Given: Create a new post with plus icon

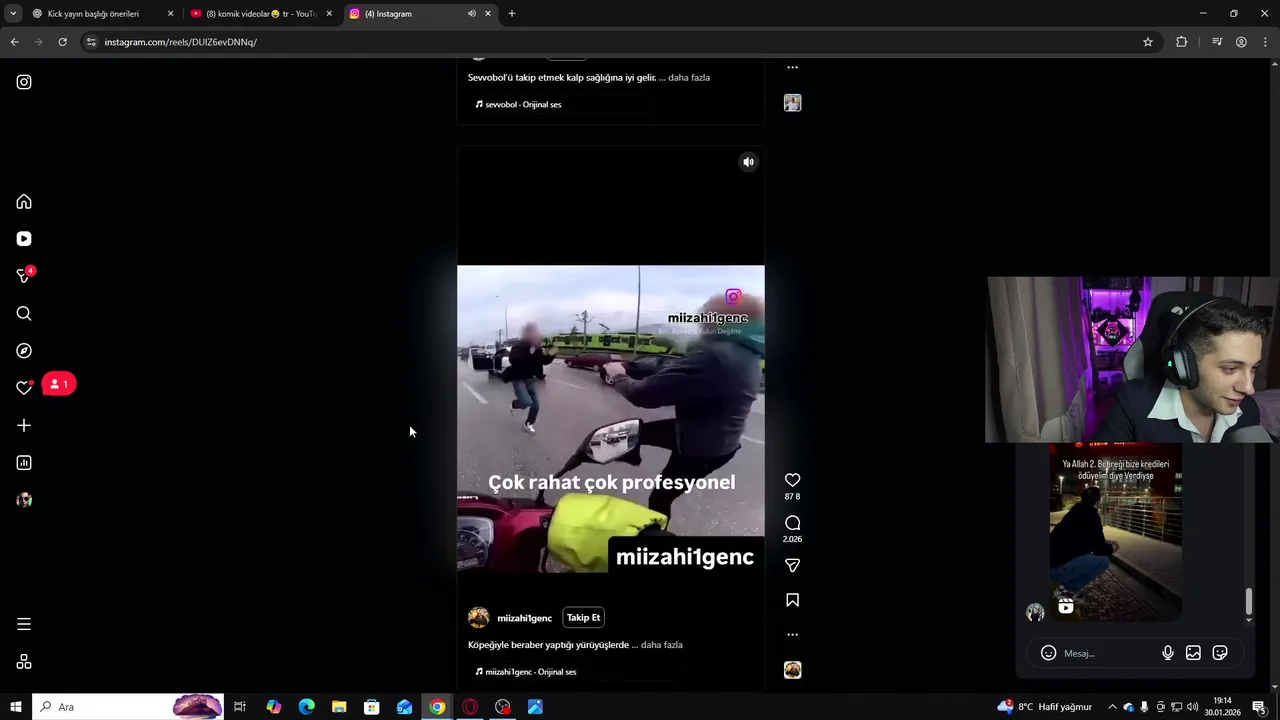Looking at the screenshot, I should click(24, 426).
